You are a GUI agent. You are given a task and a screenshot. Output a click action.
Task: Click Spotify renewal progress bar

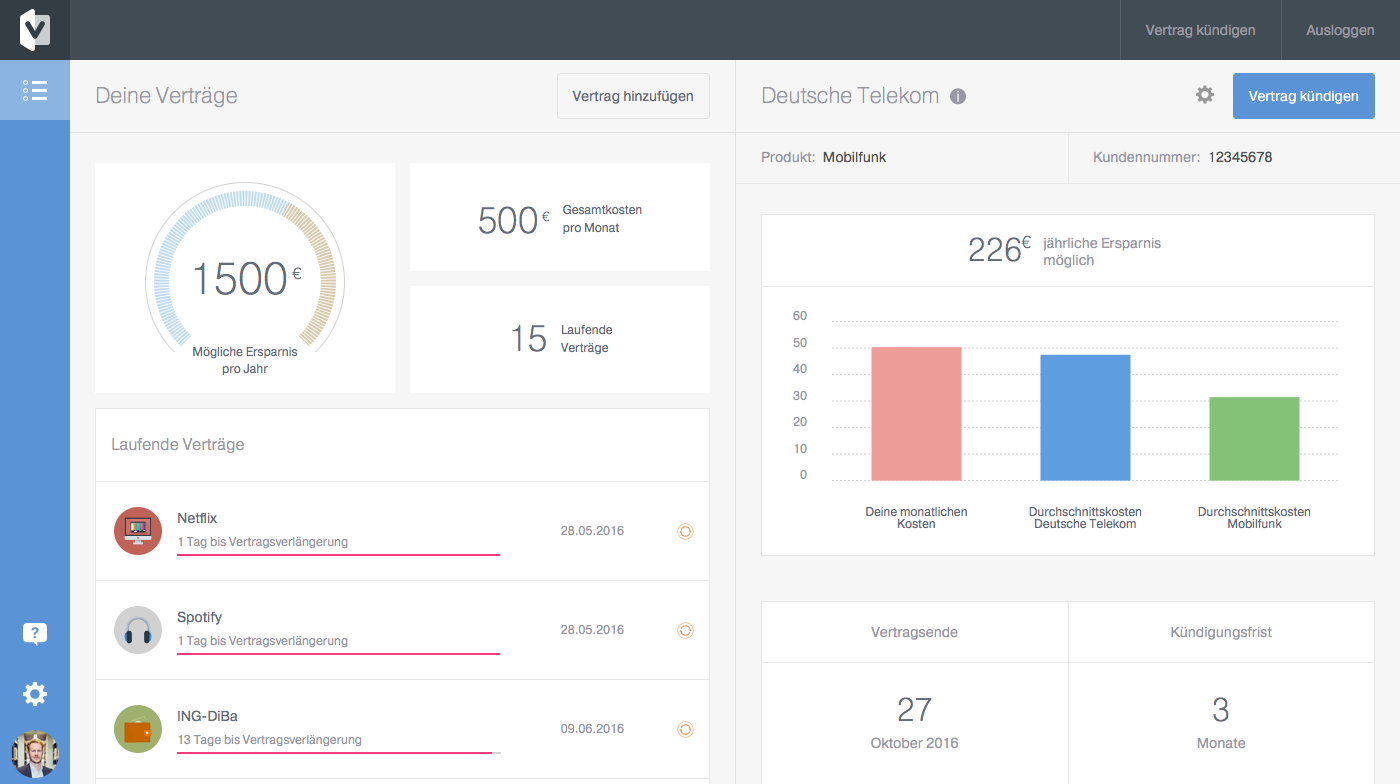tap(338, 653)
